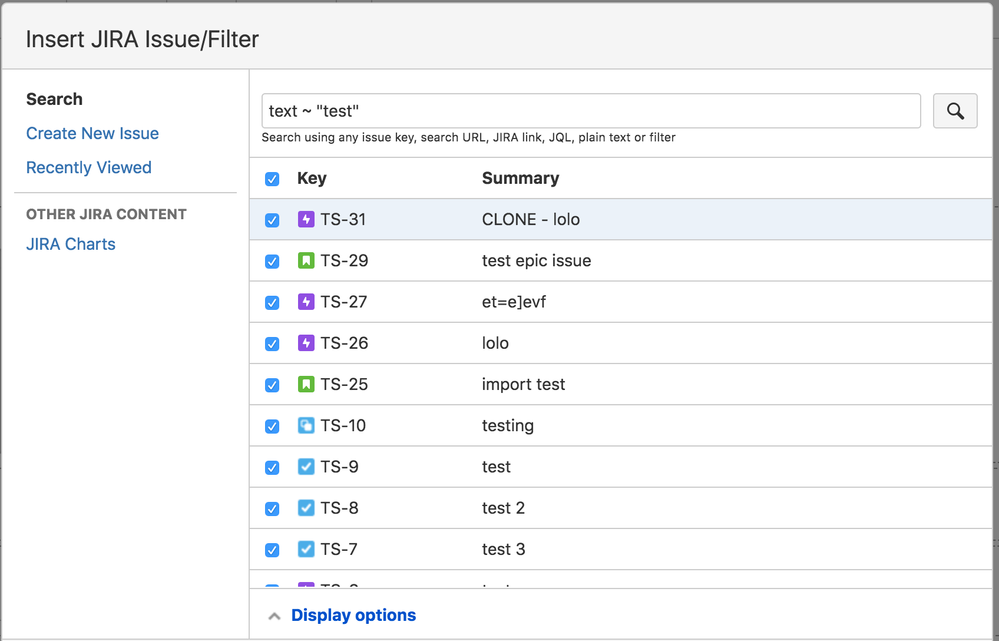Click summary 'testing'
The width and height of the screenshot is (999, 641).
click(508, 425)
